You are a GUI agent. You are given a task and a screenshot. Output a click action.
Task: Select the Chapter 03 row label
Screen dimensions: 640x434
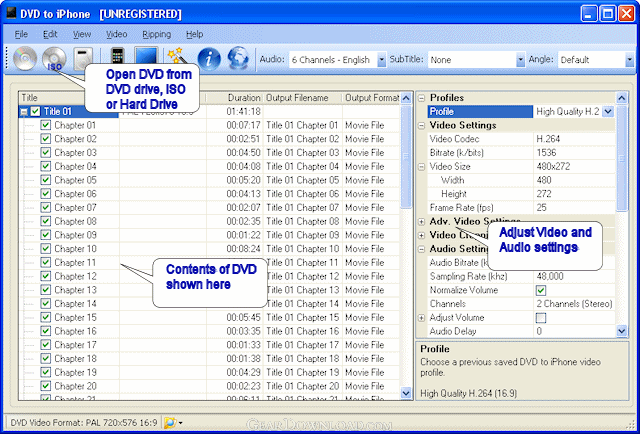point(76,153)
